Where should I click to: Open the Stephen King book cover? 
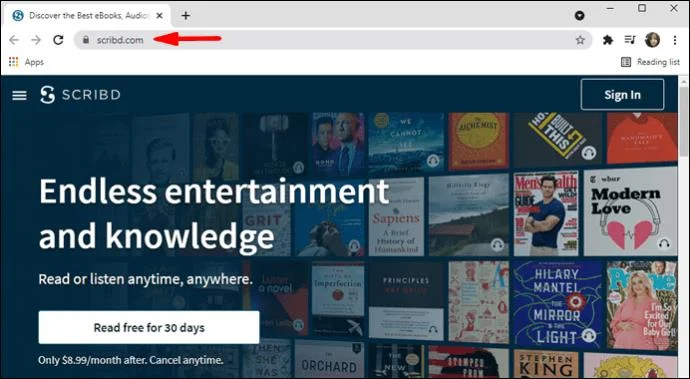click(x=546, y=364)
